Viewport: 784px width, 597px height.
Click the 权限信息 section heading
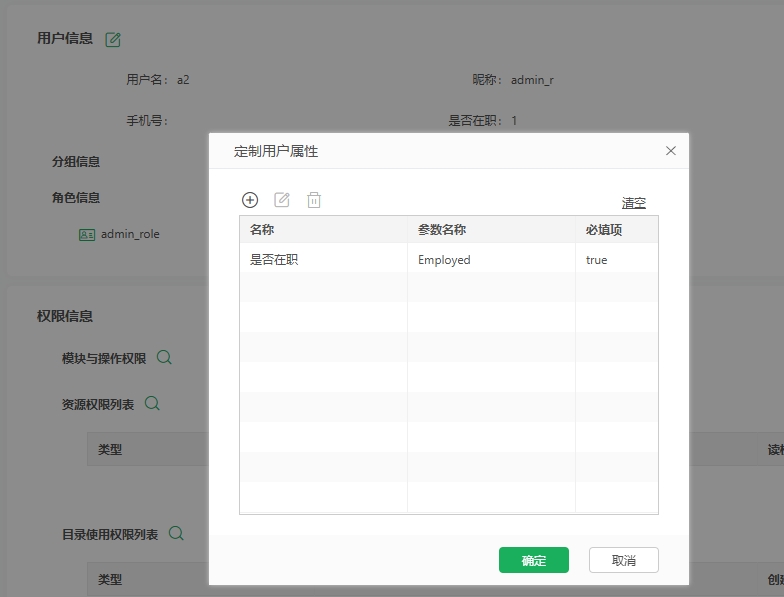tap(65, 316)
